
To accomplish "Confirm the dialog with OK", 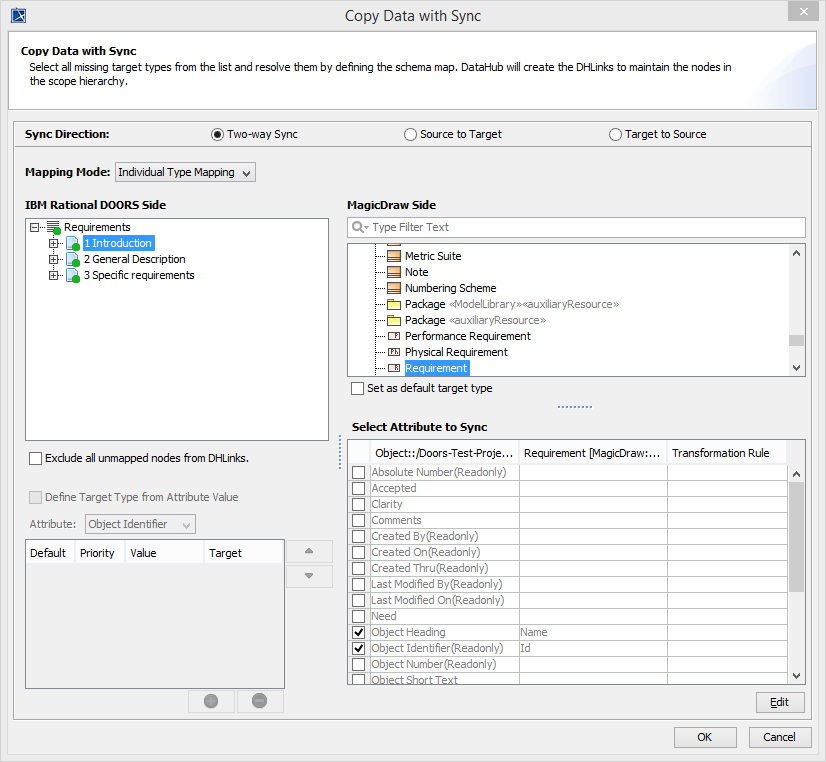I will tap(705, 737).
